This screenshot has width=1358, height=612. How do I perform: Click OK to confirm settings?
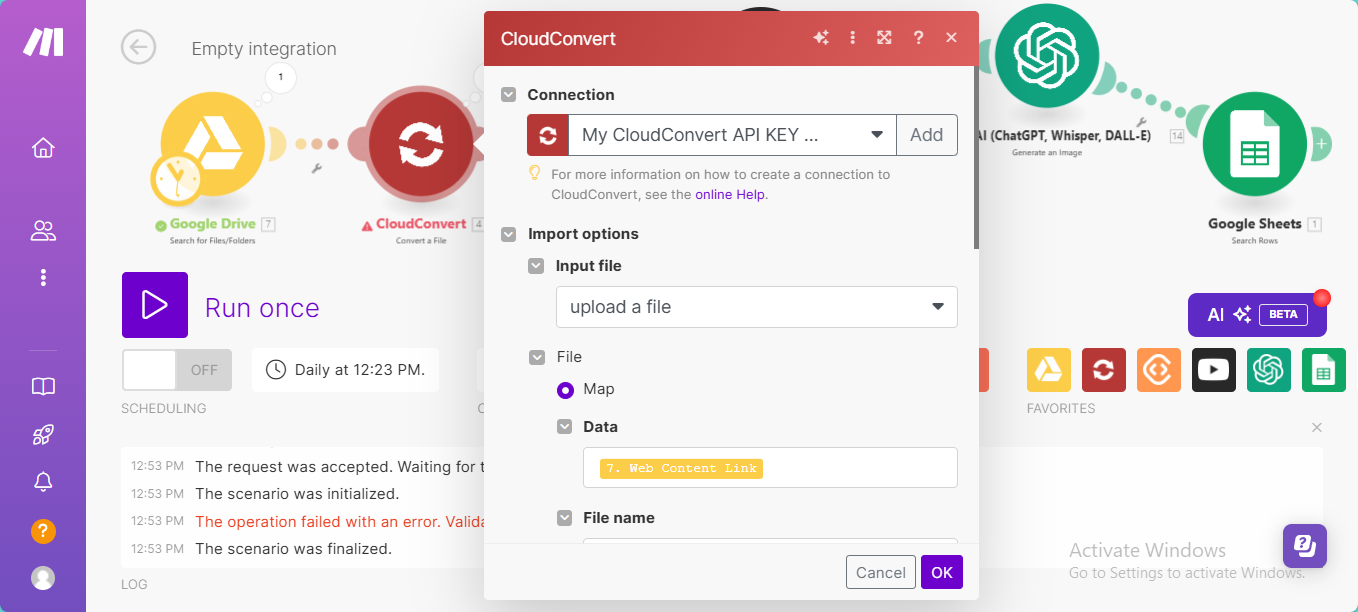[x=942, y=572]
